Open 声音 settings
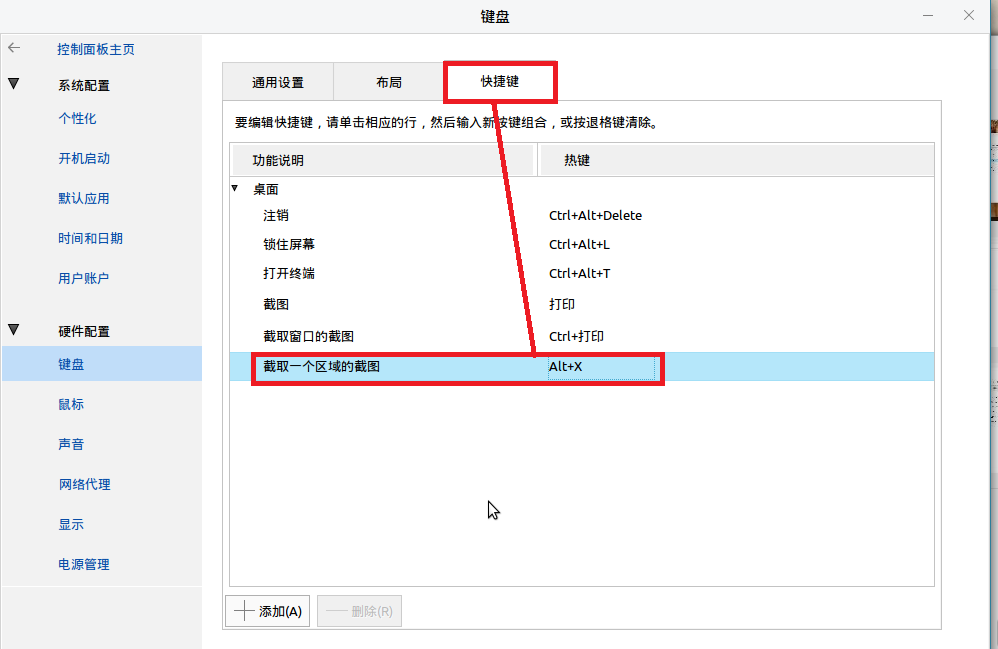This screenshot has width=998, height=649. (71, 444)
